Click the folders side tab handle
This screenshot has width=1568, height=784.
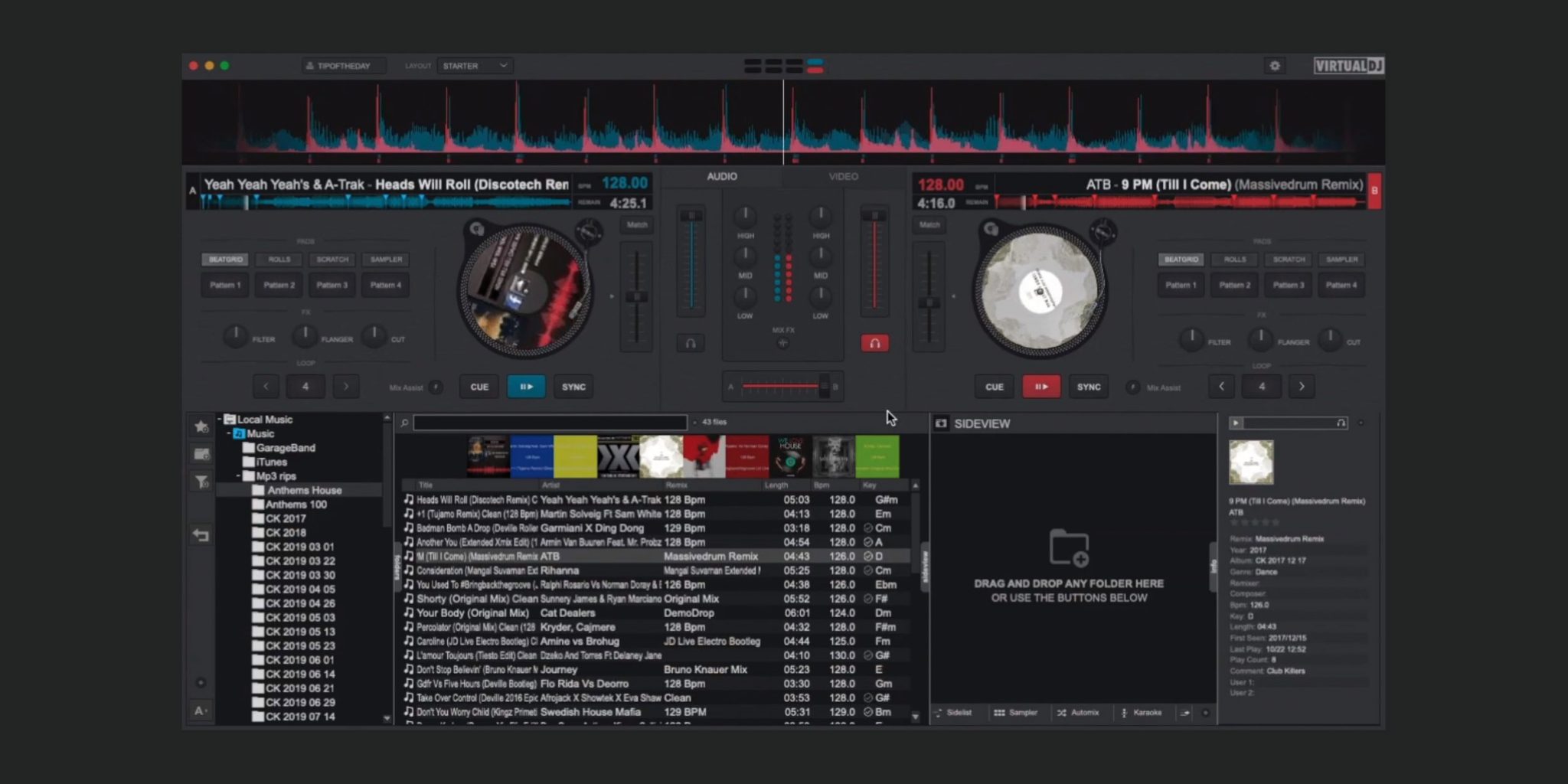[x=397, y=567]
